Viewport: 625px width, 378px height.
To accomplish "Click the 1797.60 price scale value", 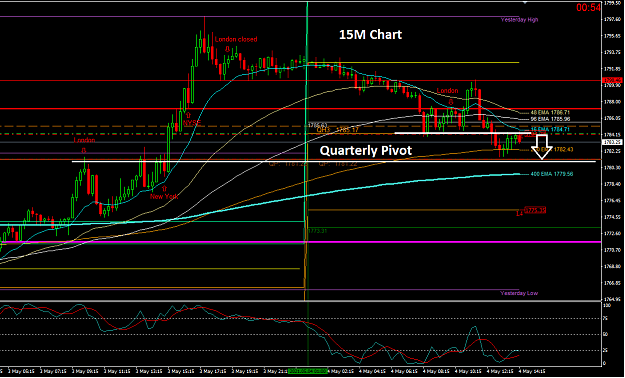I will pyautogui.click(x=613, y=19).
